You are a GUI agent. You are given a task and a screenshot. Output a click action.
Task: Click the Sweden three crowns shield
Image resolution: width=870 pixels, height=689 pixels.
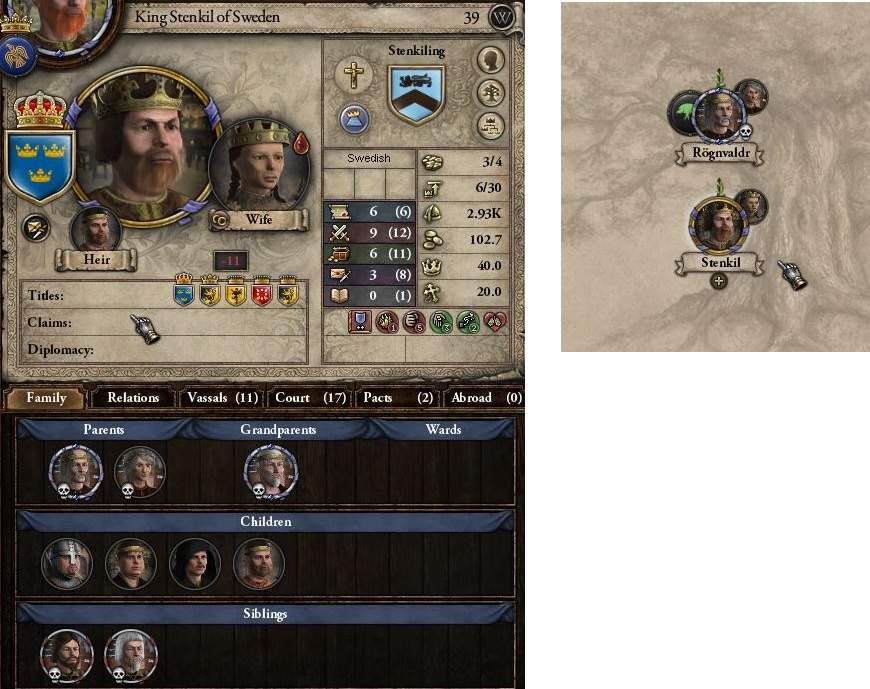(x=40, y=166)
